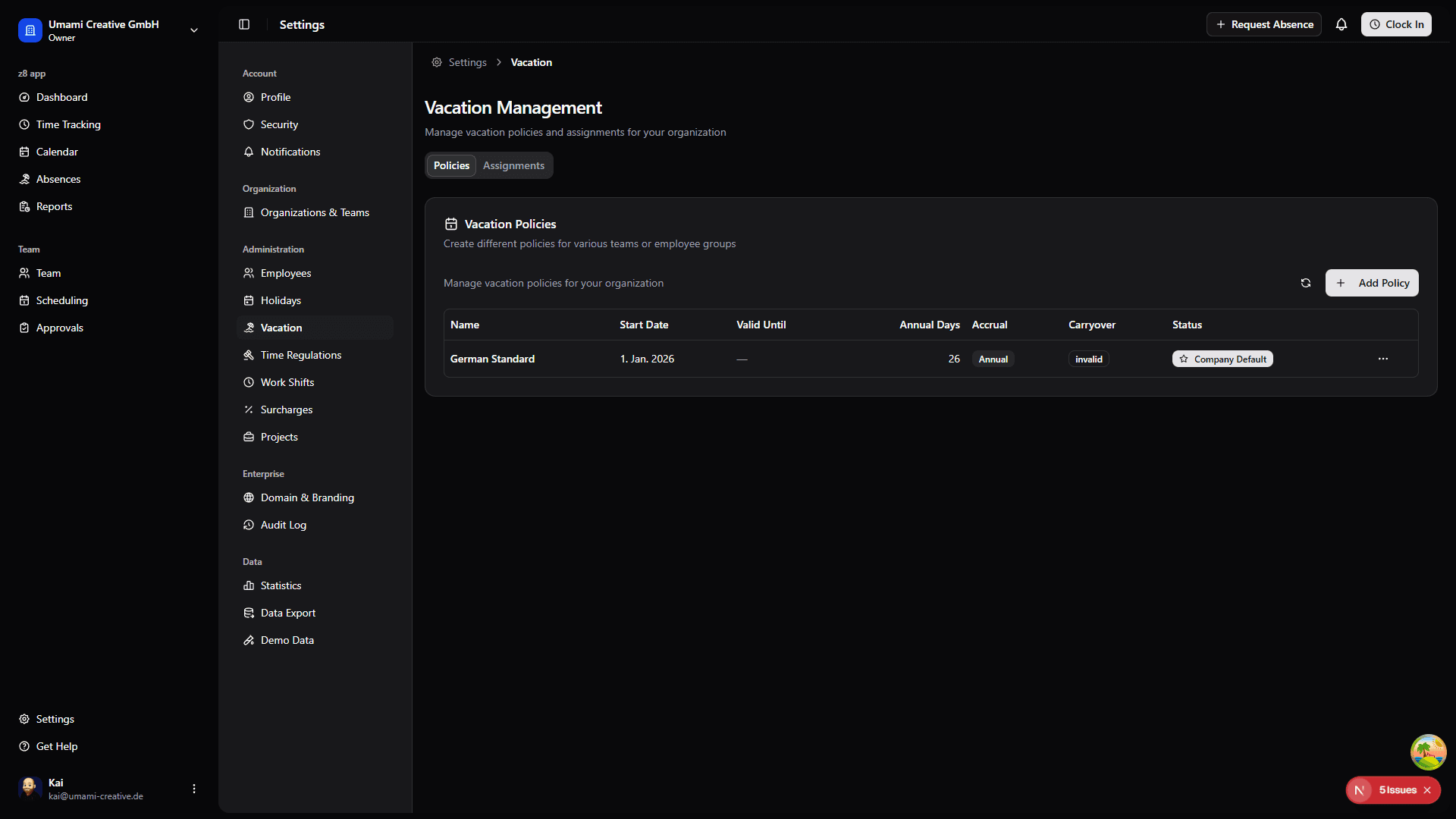This screenshot has height=819, width=1456.
Task: Refresh the vacation policies list
Action: 1306,283
